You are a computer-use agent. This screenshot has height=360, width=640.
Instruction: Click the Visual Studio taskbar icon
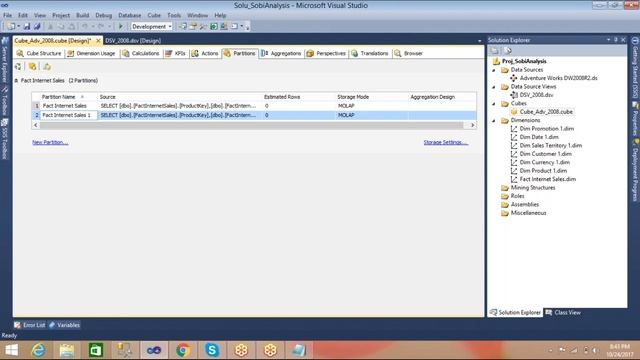pyautogui.click(x=154, y=350)
